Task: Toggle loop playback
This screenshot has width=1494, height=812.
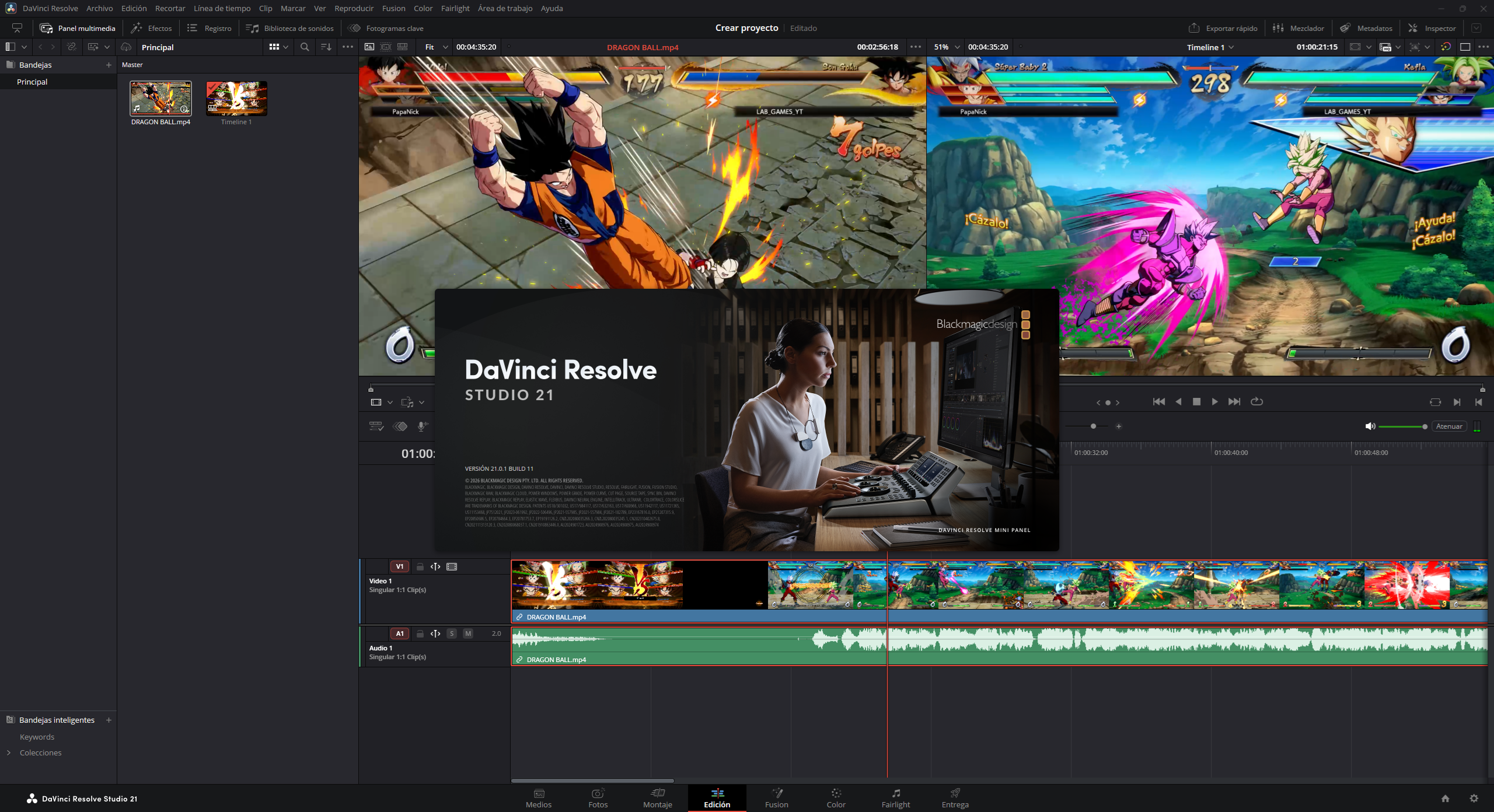Action: click(1256, 401)
